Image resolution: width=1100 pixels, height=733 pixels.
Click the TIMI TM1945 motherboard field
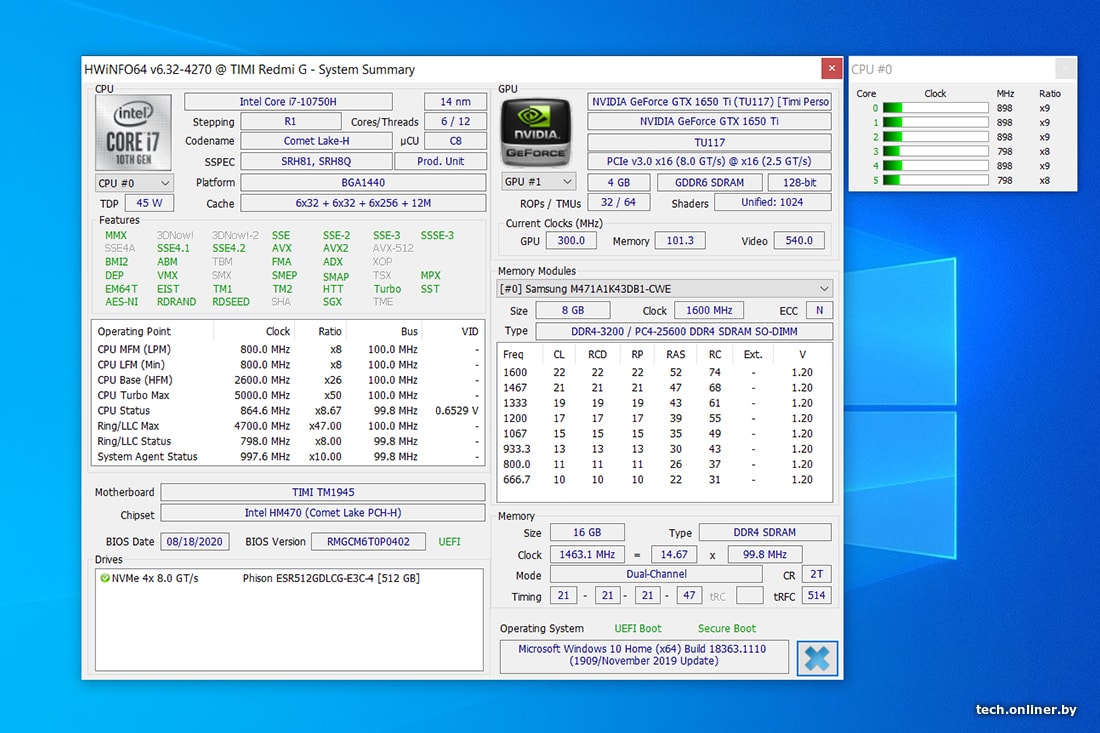click(321, 492)
